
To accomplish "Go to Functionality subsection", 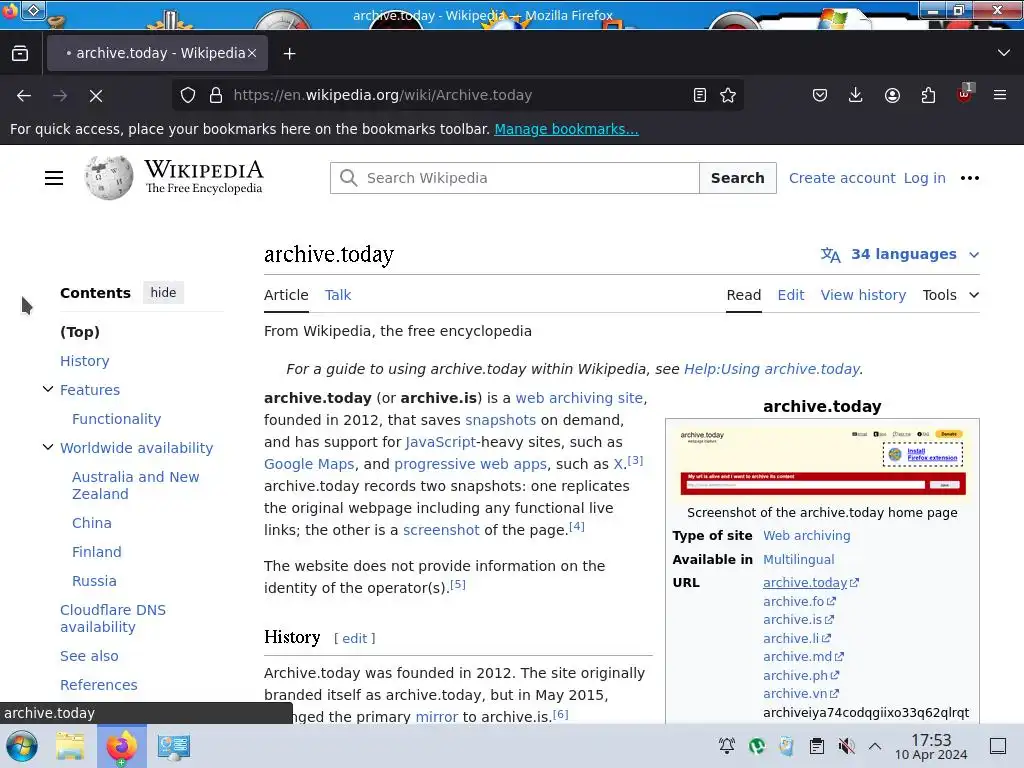I will pyautogui.click(x=116, y=419).
